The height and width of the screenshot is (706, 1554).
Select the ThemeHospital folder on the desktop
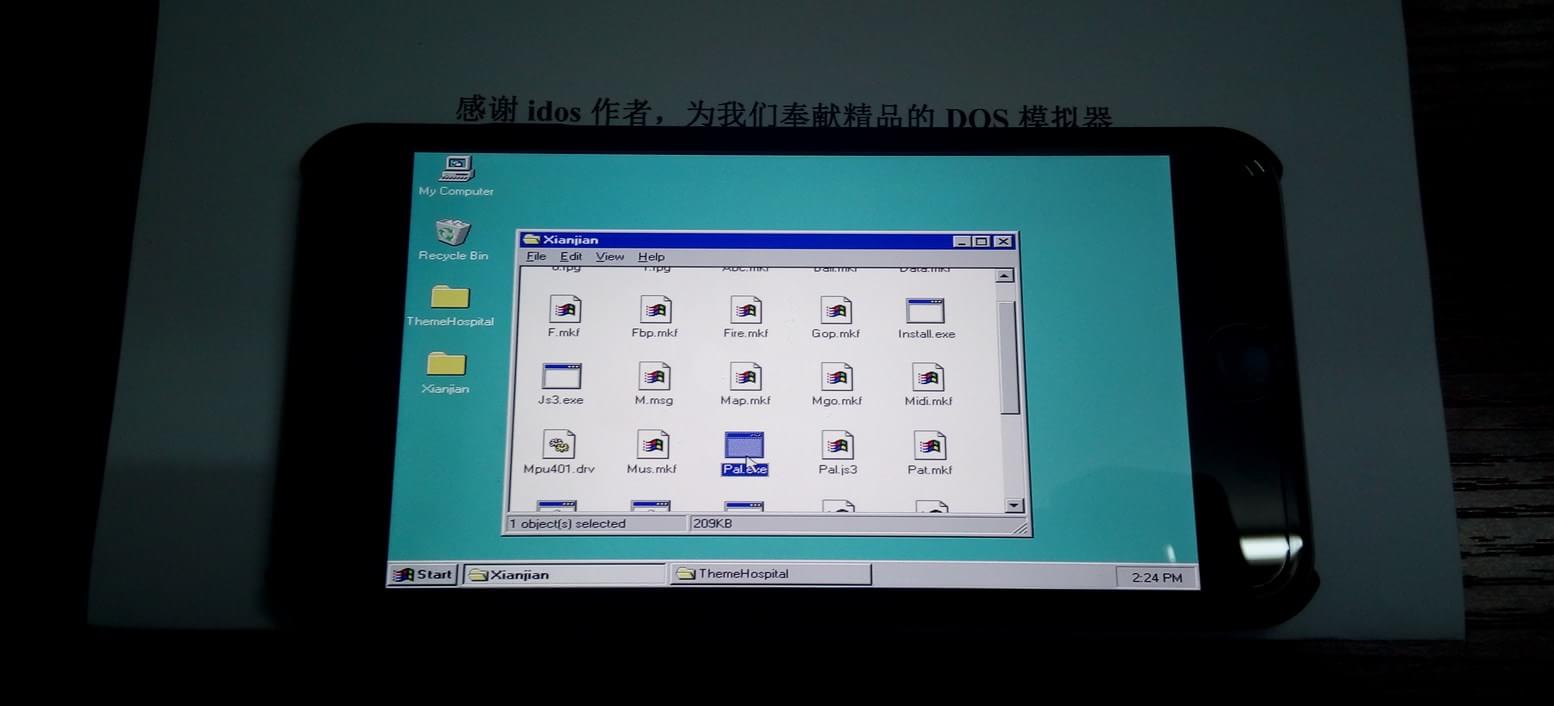tap(450, 297)
